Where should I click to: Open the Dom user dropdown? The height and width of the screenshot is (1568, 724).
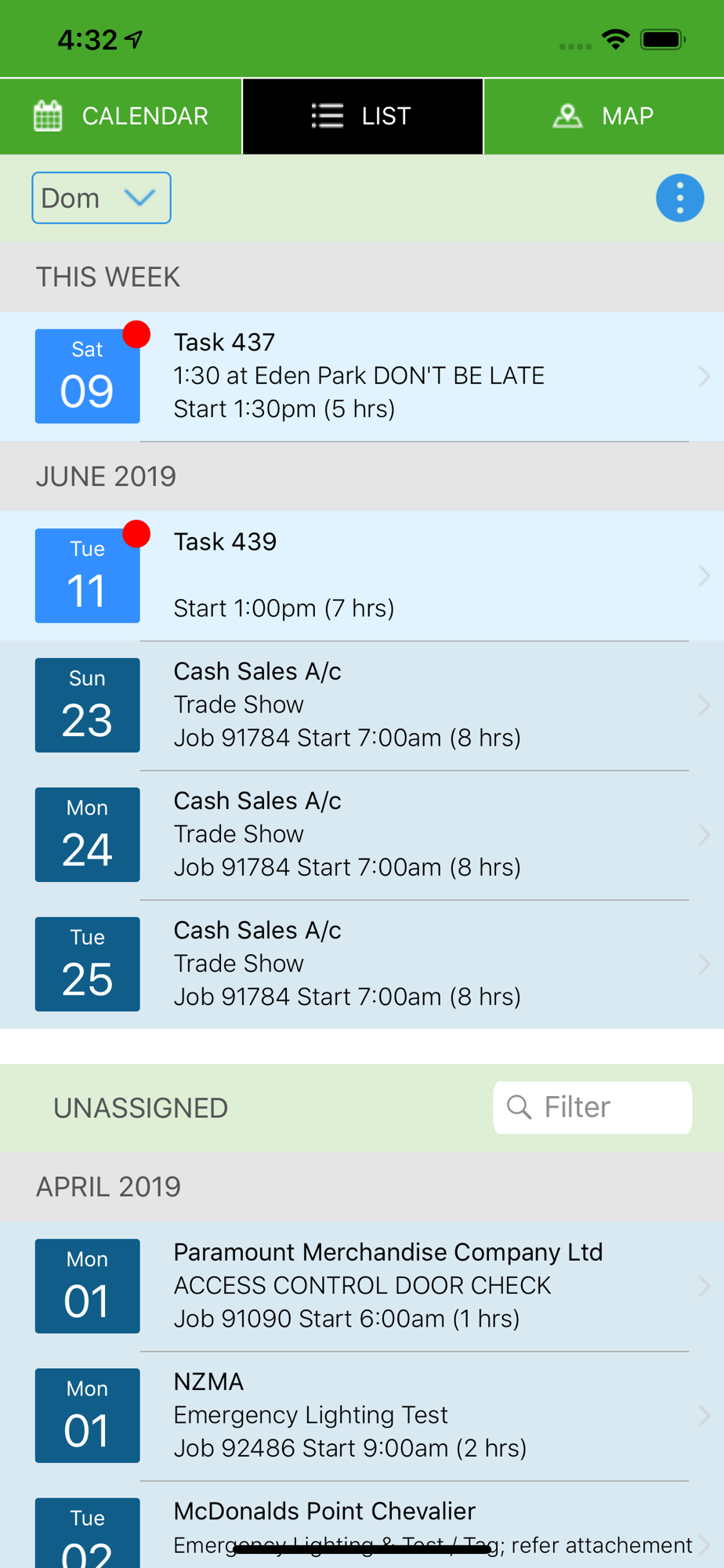(101, 198)
